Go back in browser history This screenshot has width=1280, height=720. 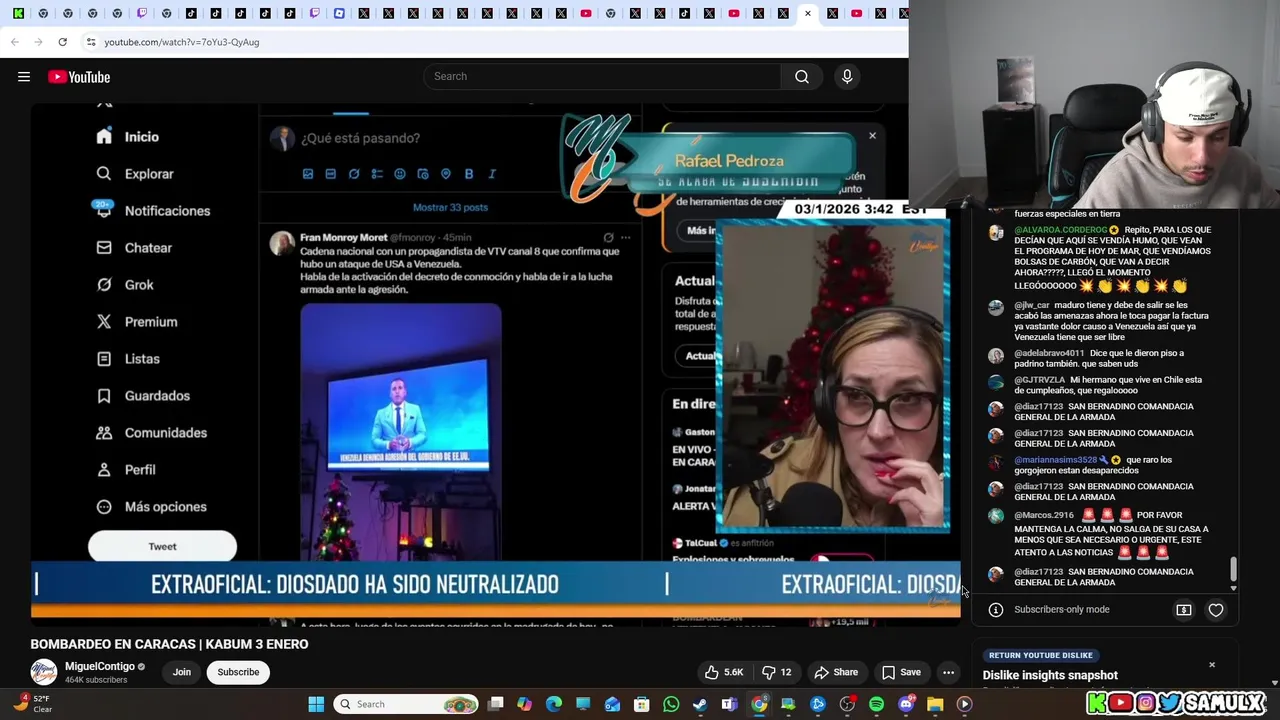click(14, 42)
